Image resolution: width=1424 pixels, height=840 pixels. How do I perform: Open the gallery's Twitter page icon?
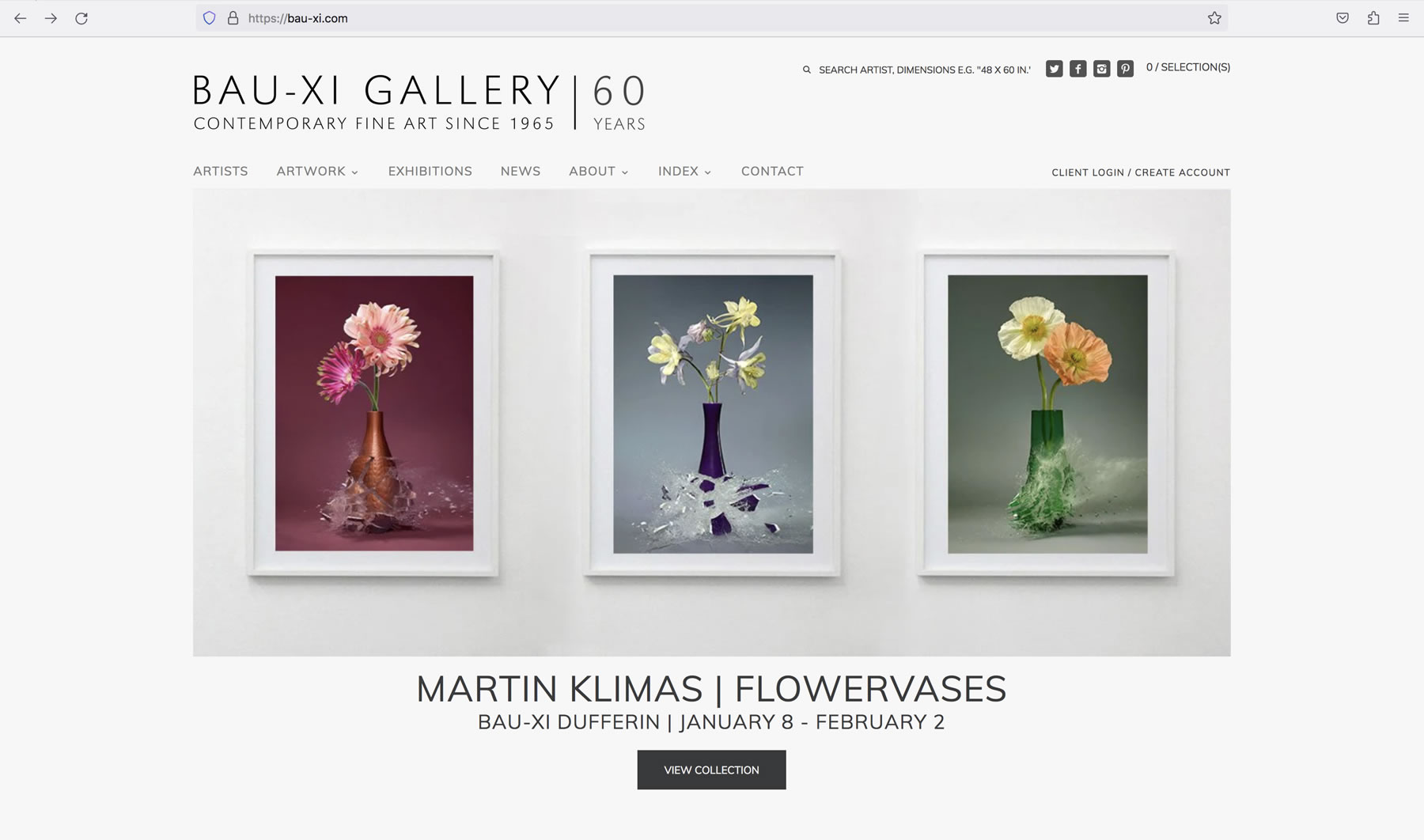click(1054, 69)
